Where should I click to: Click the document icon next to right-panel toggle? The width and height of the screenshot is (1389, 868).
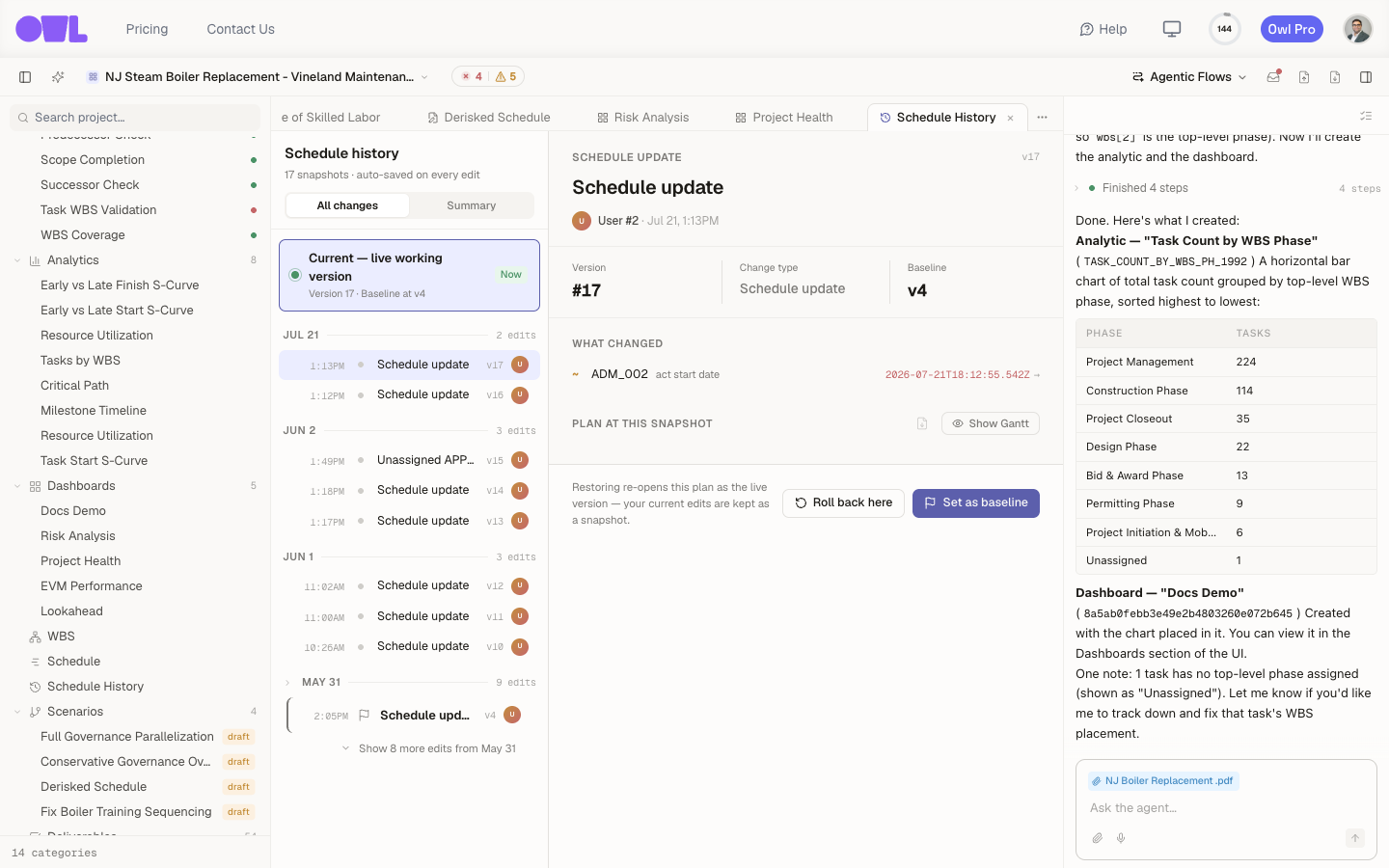click(1335, 77)
